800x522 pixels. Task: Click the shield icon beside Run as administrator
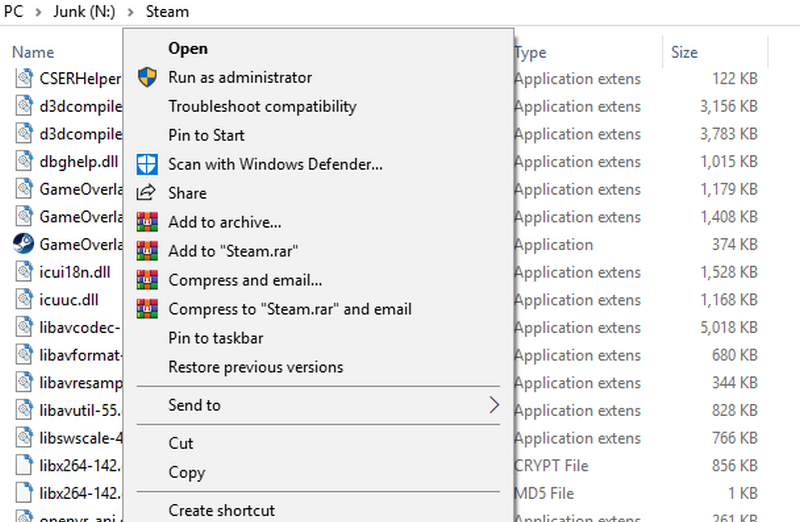click(x=147, y=78)
